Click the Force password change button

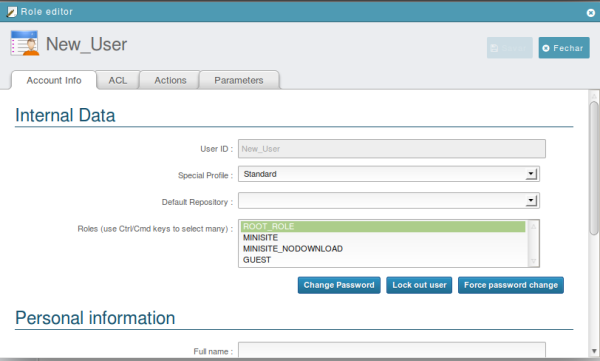coord(511,285)
